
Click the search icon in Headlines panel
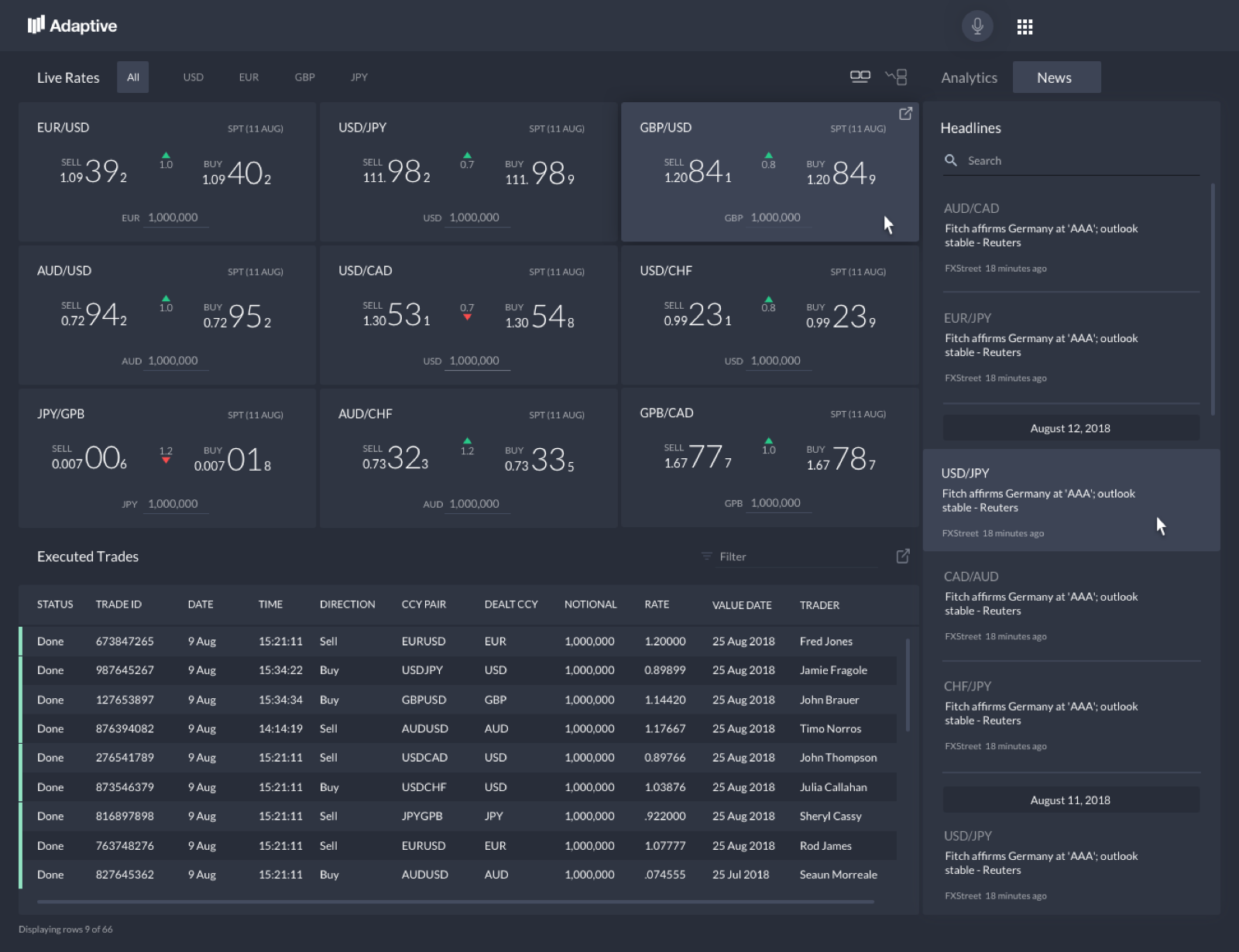[951, 160]
